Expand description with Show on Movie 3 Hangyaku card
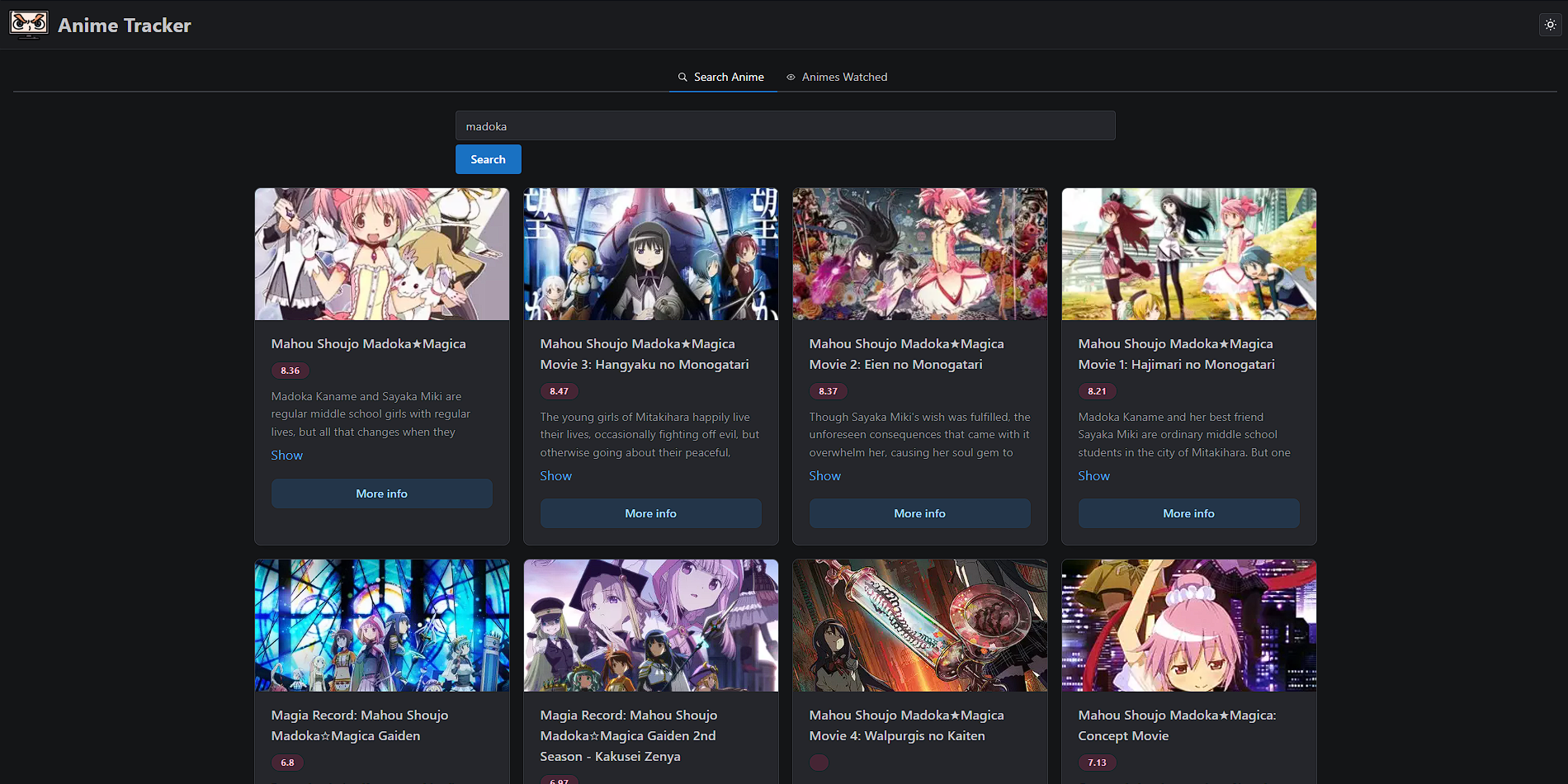 tap(556, 476)
